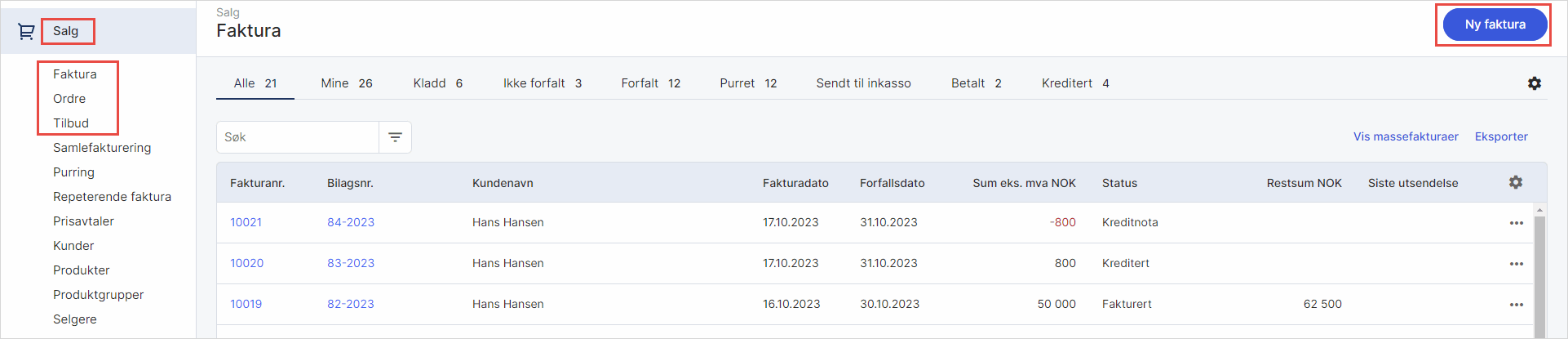1568x339 pixels.
Task: Open invoice number 10021
Action: [246, 222]
